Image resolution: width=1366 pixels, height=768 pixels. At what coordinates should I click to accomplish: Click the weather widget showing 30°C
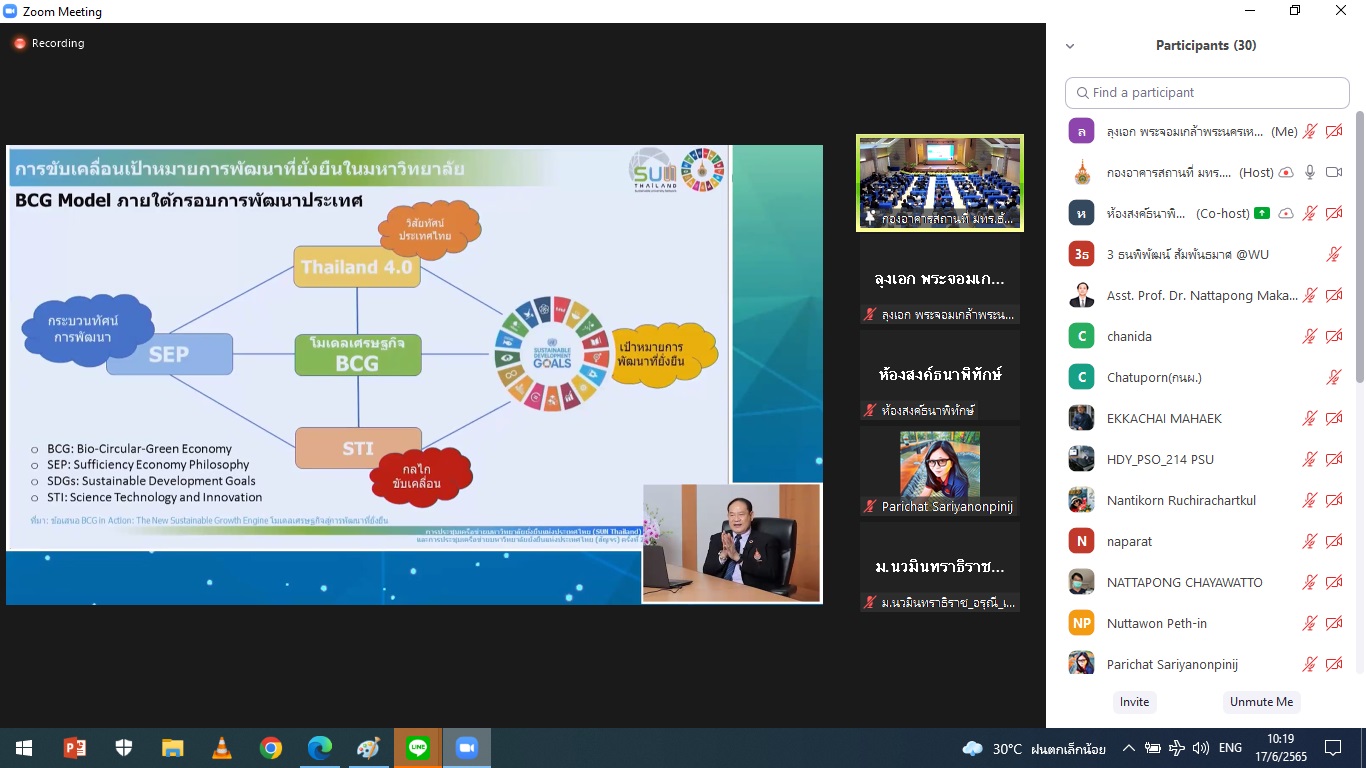point(1033,748)
